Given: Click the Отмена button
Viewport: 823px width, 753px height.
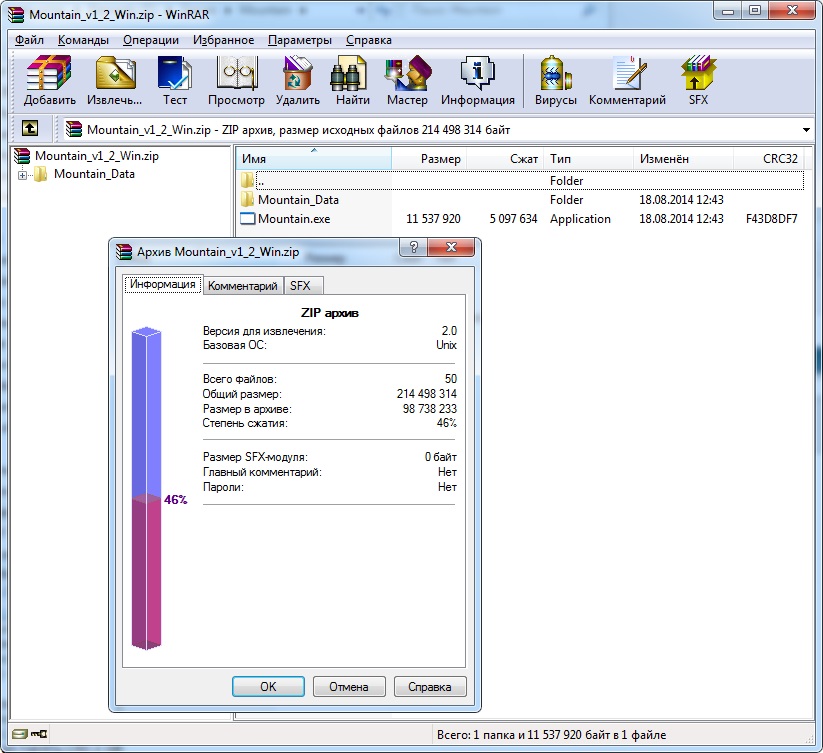Looking at the screenshot, I should coord(349,686).
